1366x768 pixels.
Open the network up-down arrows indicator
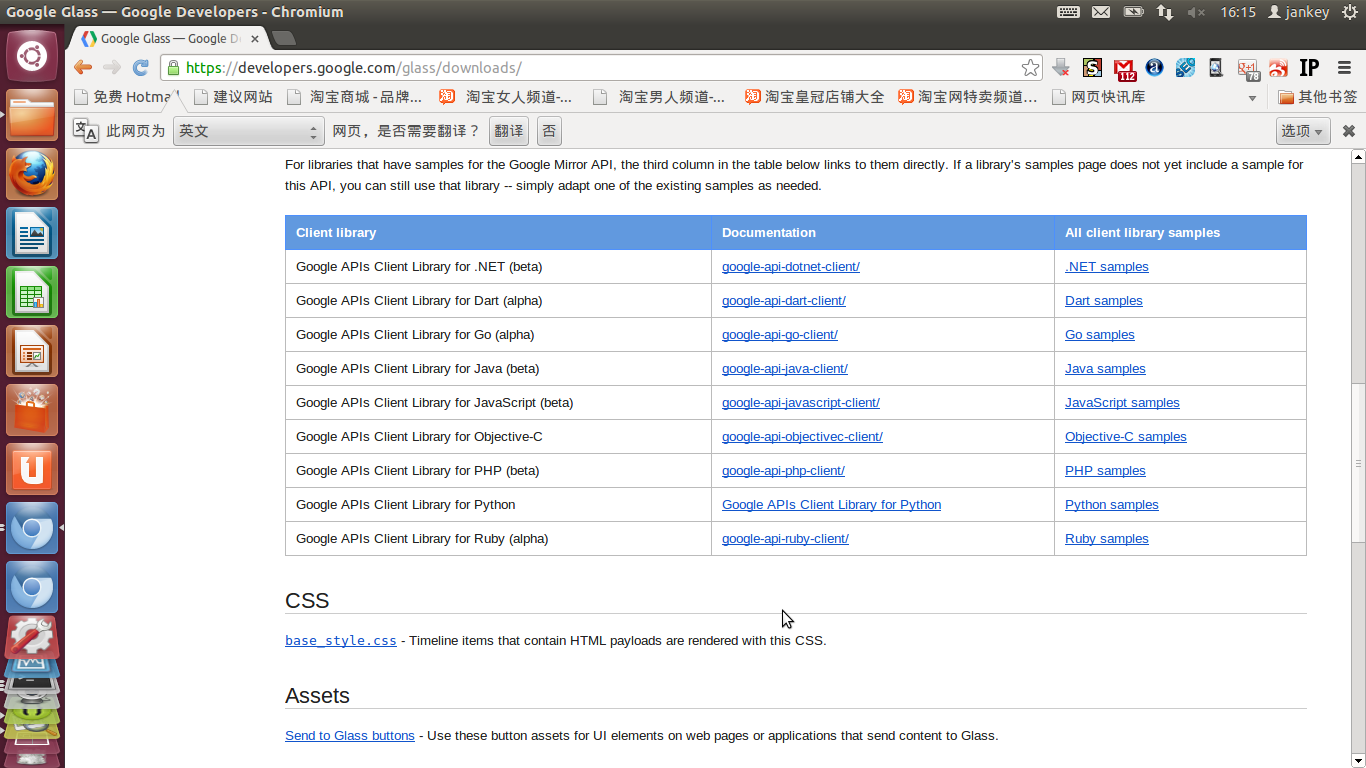(1165, 12)
